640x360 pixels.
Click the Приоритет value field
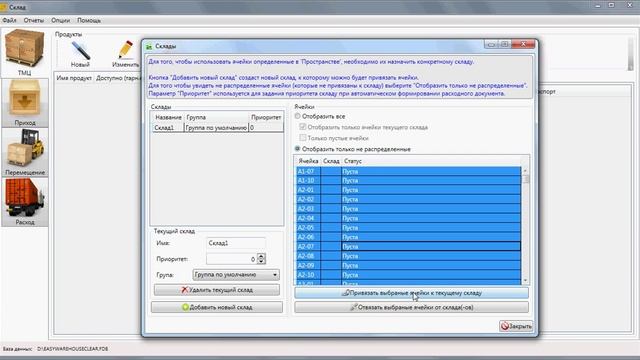pos(232,259)
